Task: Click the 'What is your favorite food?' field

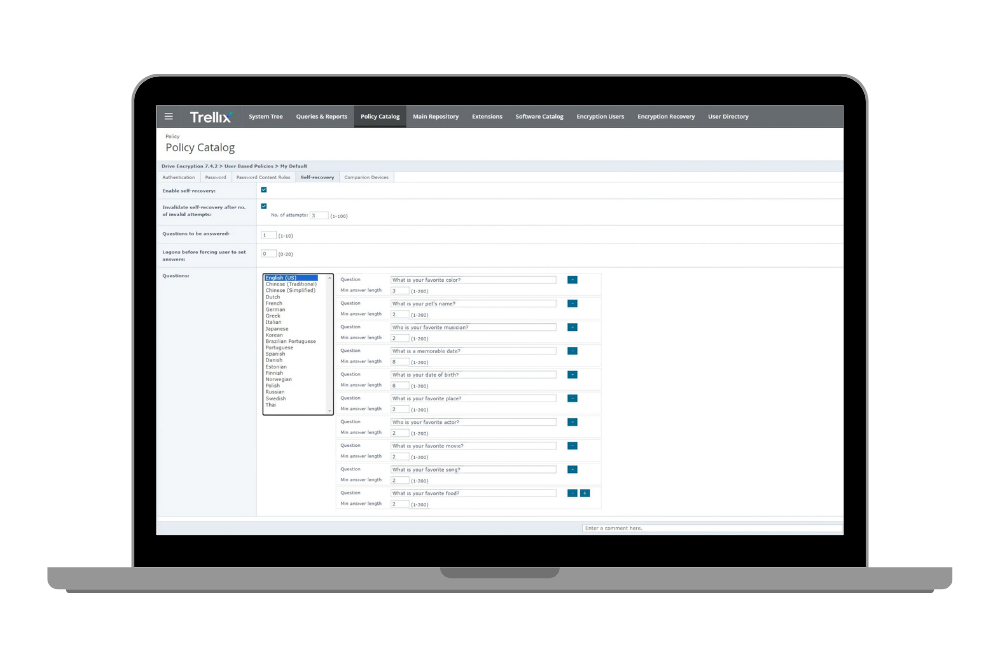Action: [x=473, y=493]
